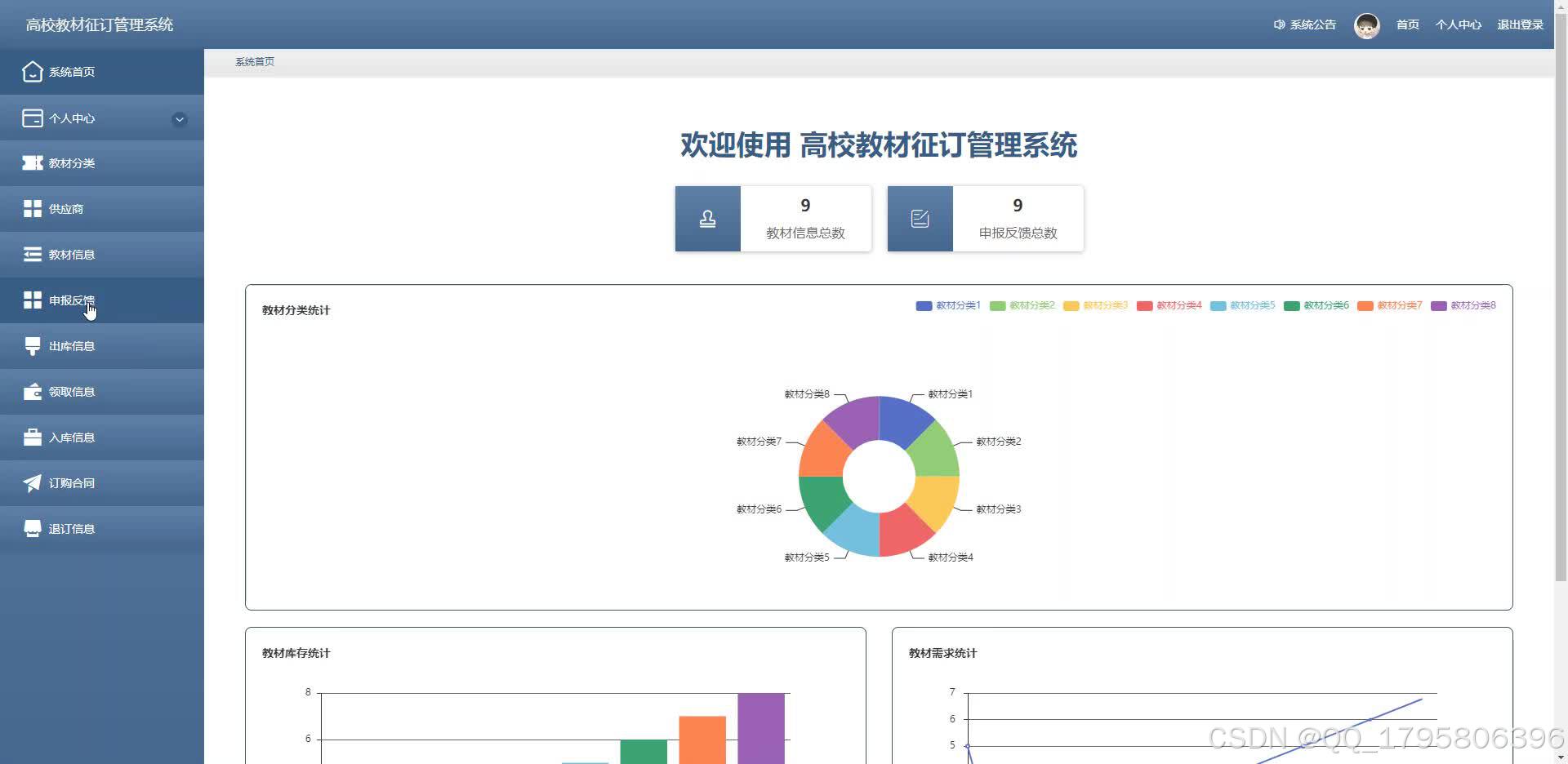
Task: Open 教材分类 via its sidebar icon
Action: [32, 162]
